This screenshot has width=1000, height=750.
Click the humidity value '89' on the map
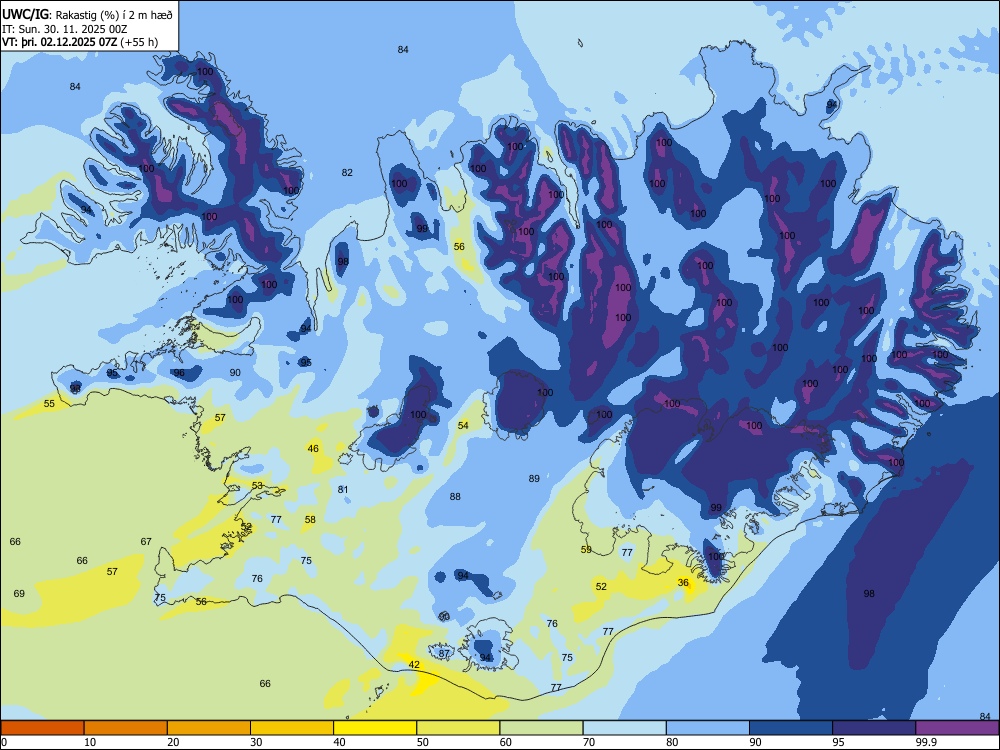534,478
